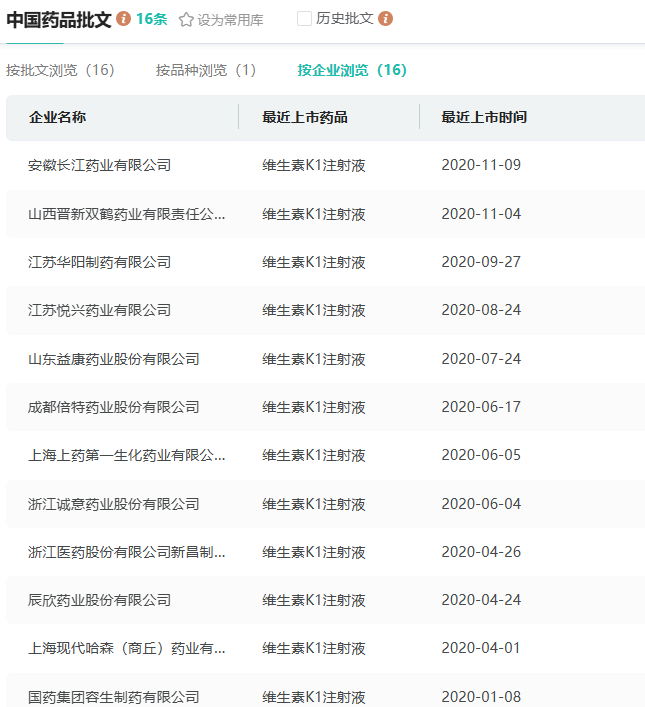
Task: Select 国药集团容生制药有限公司
Action: pyautogui.click(x=114, y=697)
